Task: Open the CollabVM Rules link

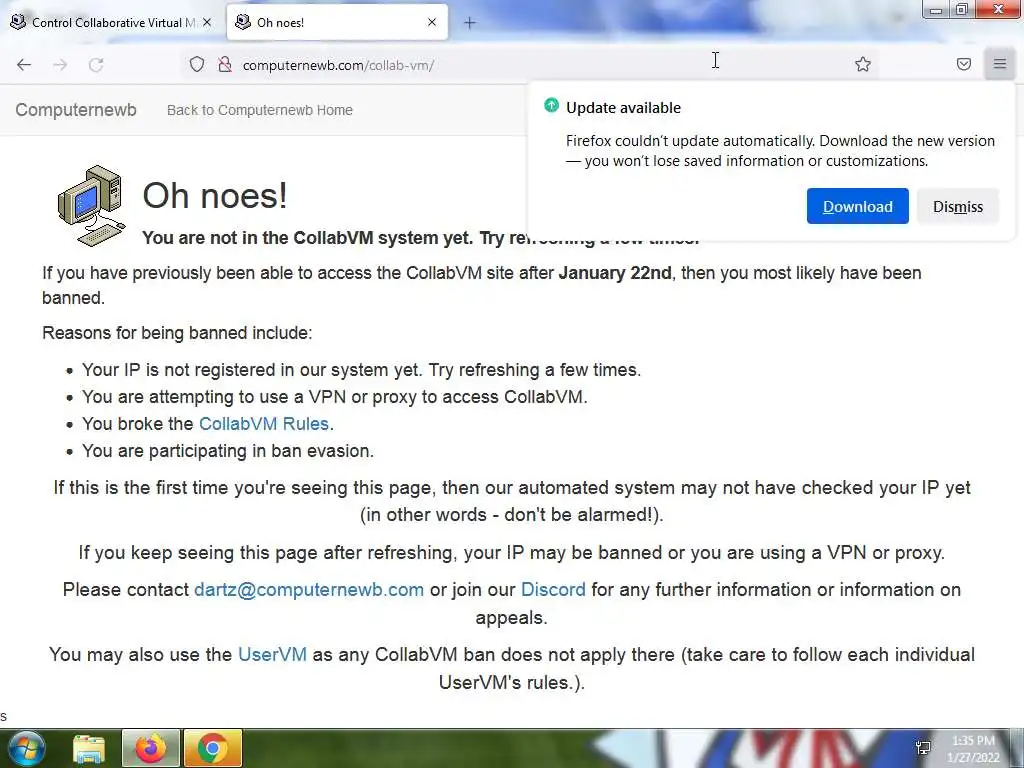Action: click(264, 424)
